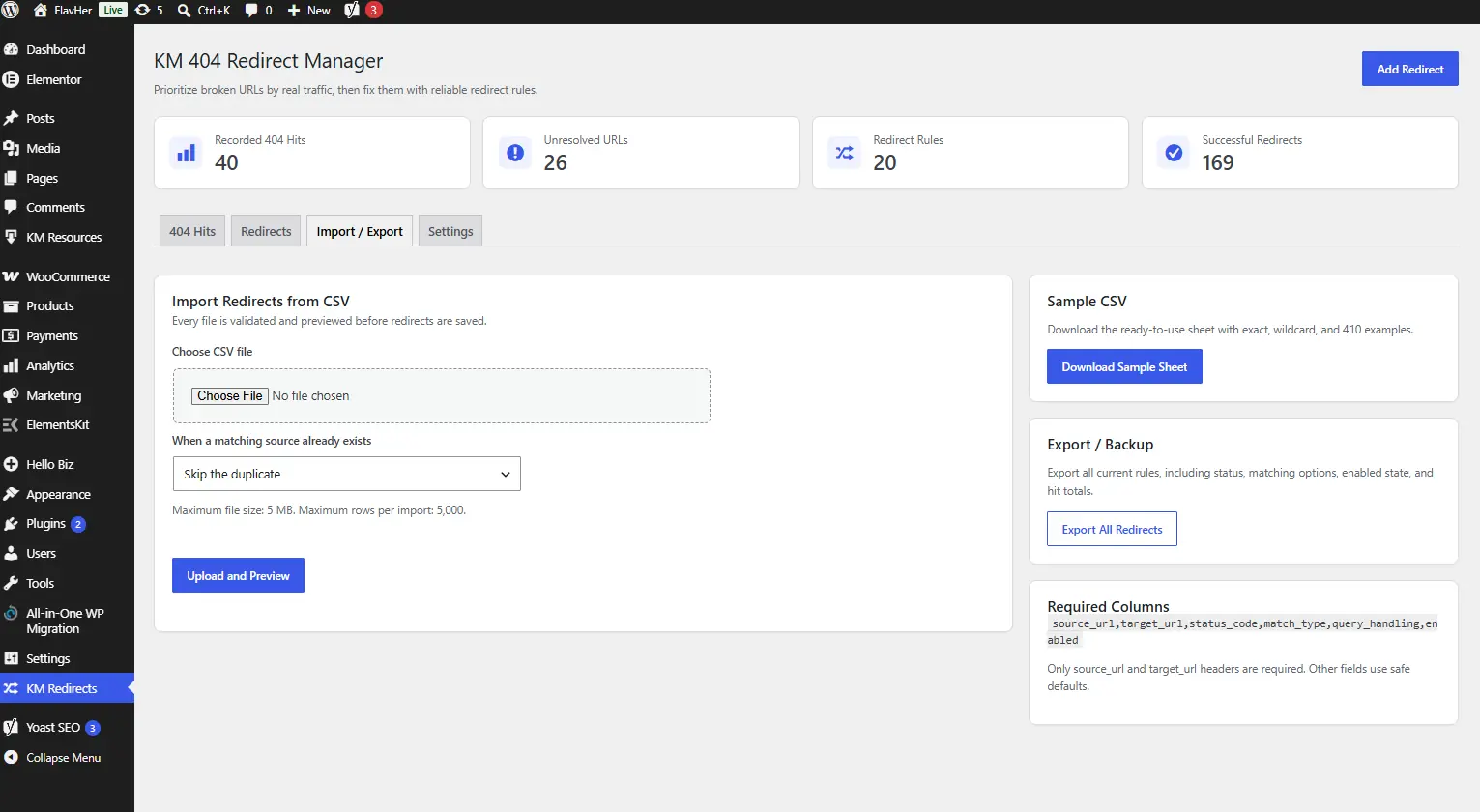Screen dimensions: 1480x812
Task: Click the 'Maximum file size: 5 MB' note
Action: [x=319, y=509]
